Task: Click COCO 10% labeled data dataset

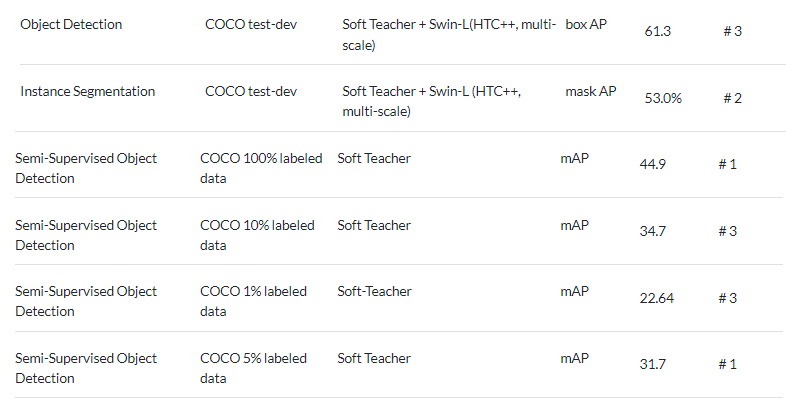Action: coord(257,235)
